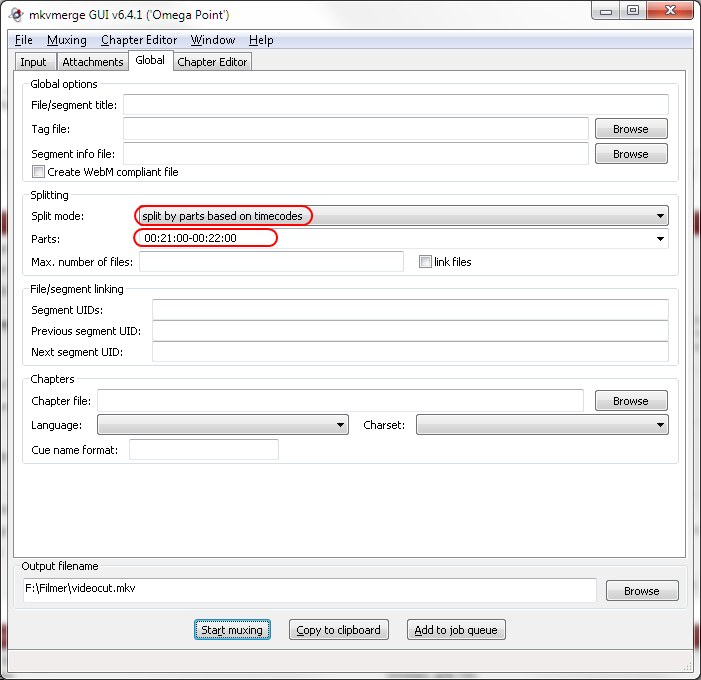Screen dimensions: 701x680
Task: Click the Parts timecode field
Action: 395,238
